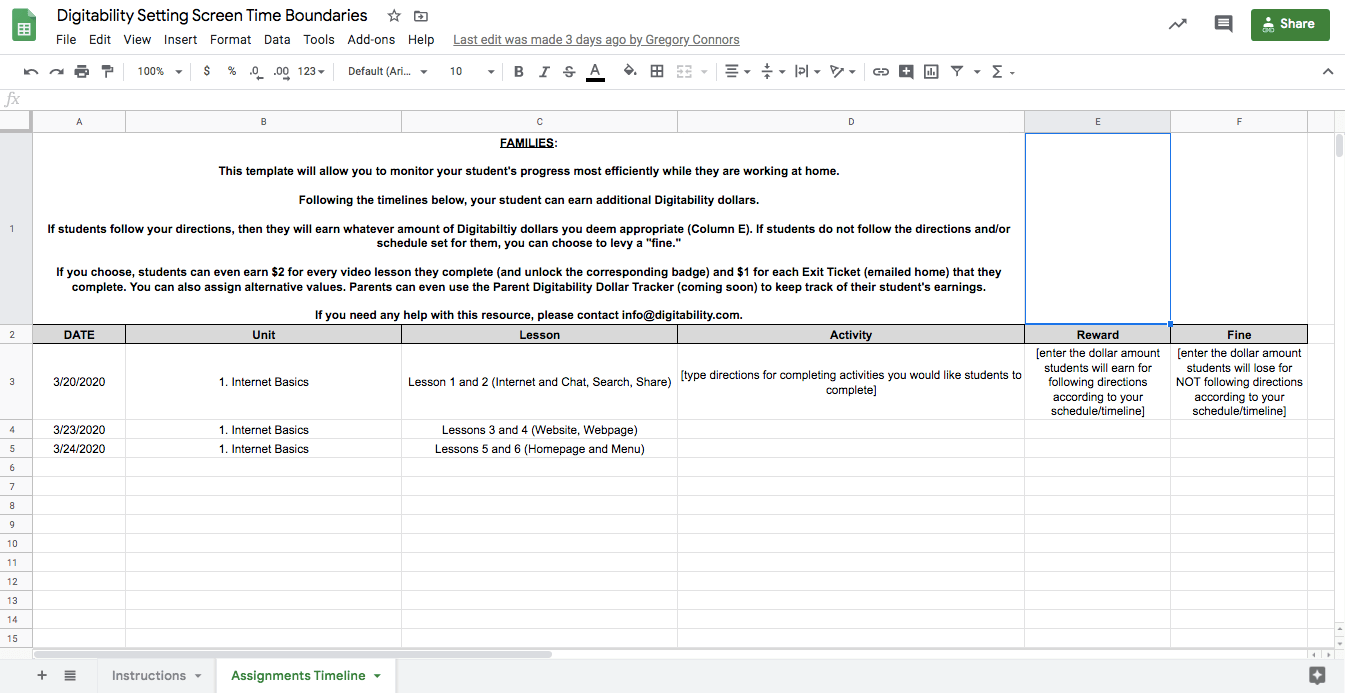Open text rotation dropdown
Viewport: 1345px width, 693px height.
(x=842, y=71)
